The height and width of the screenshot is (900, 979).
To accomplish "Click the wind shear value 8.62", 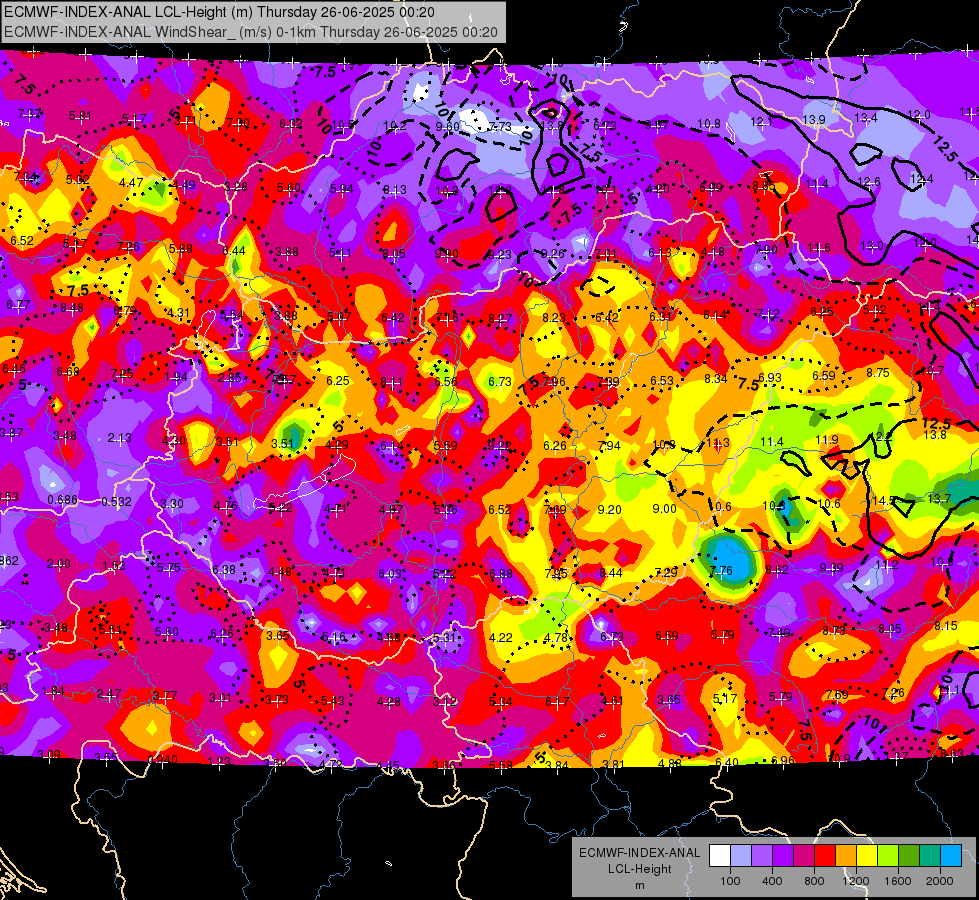I will [x=777, y=569].
